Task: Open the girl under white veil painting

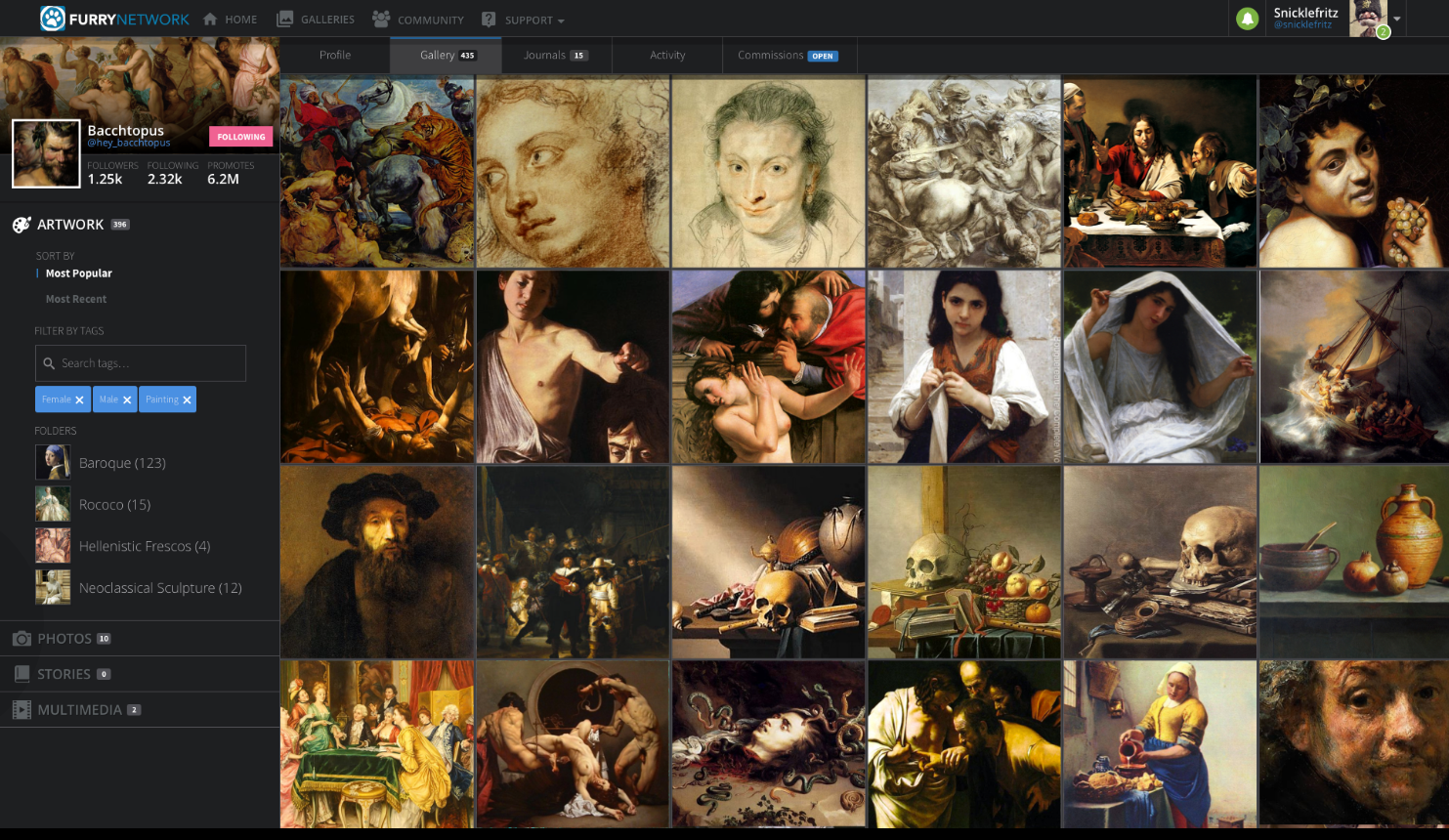Action: [x=1160, y=366]
